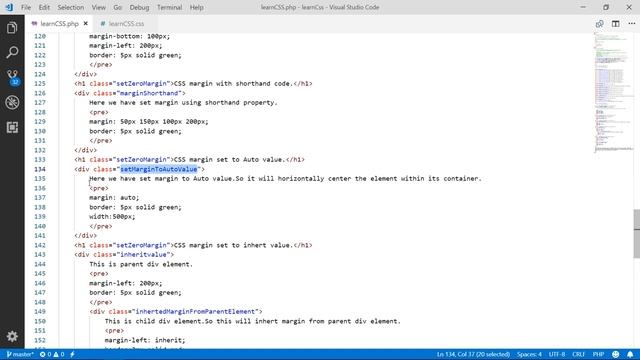Click 'margin-left: inherit;' on line 152
The height and width of the screenshot is (360, 640).
(x=145, y=340)
